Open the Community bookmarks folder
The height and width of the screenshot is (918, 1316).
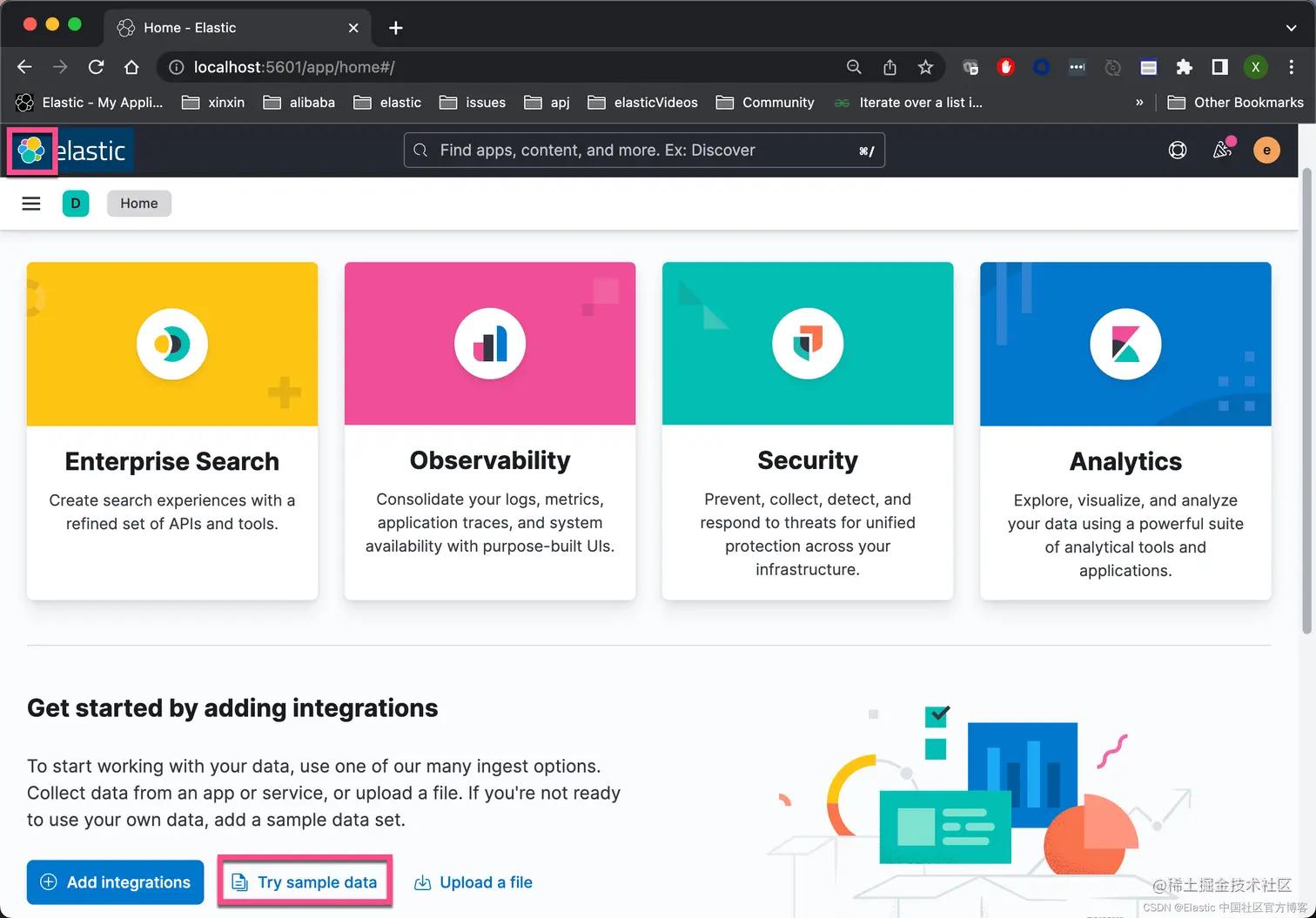[765, 103]
